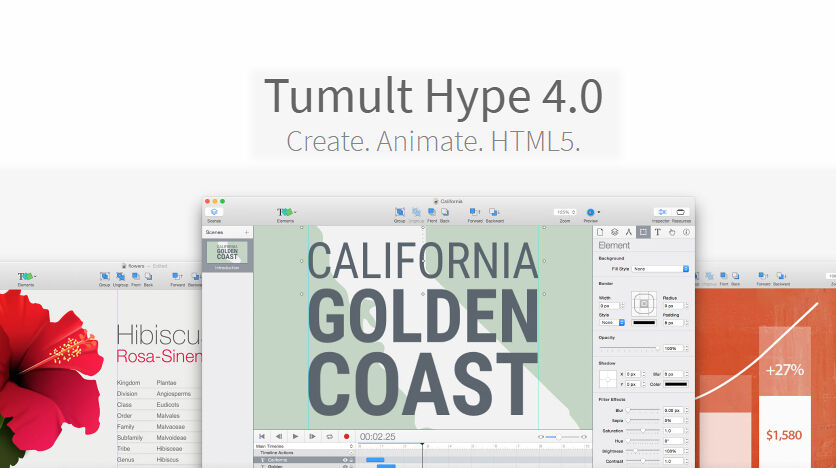This screenshot has height=468, width=836.
Task: Open the Fill Style dropdown
Action: pos(661,269)
